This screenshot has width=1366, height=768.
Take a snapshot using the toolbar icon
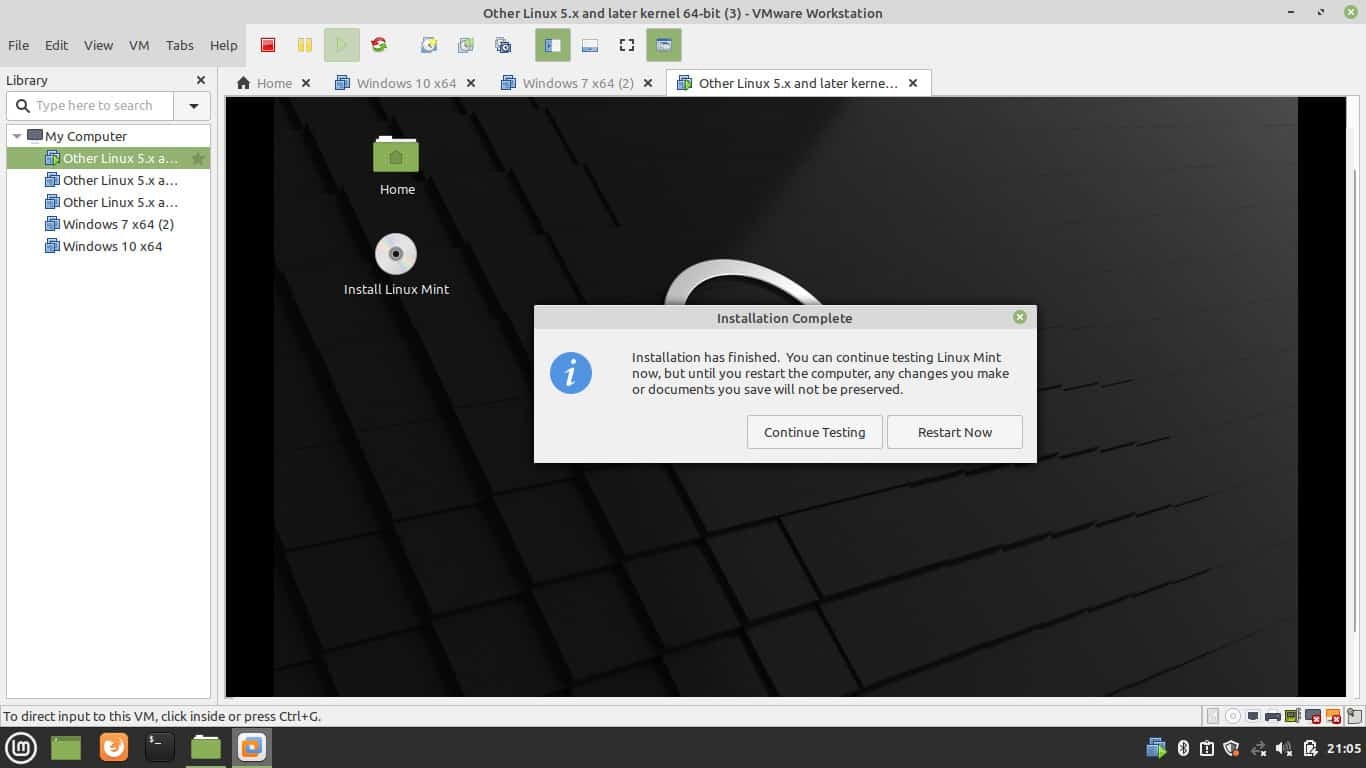(x=429, y=45)
